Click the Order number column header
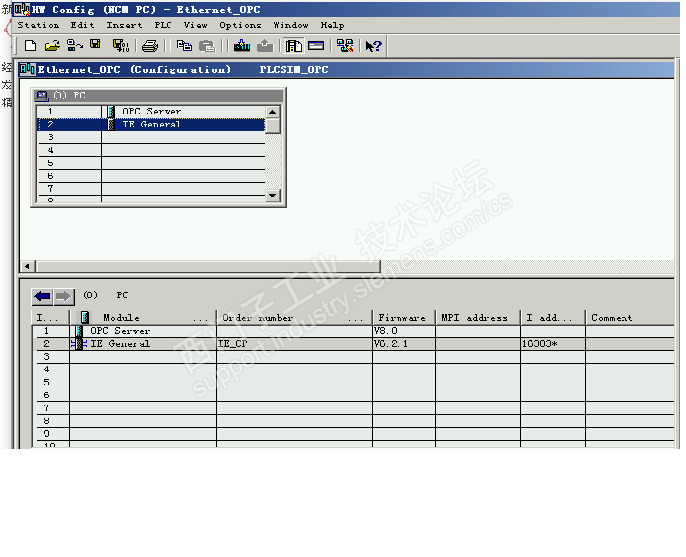 [x=294, y=318]
